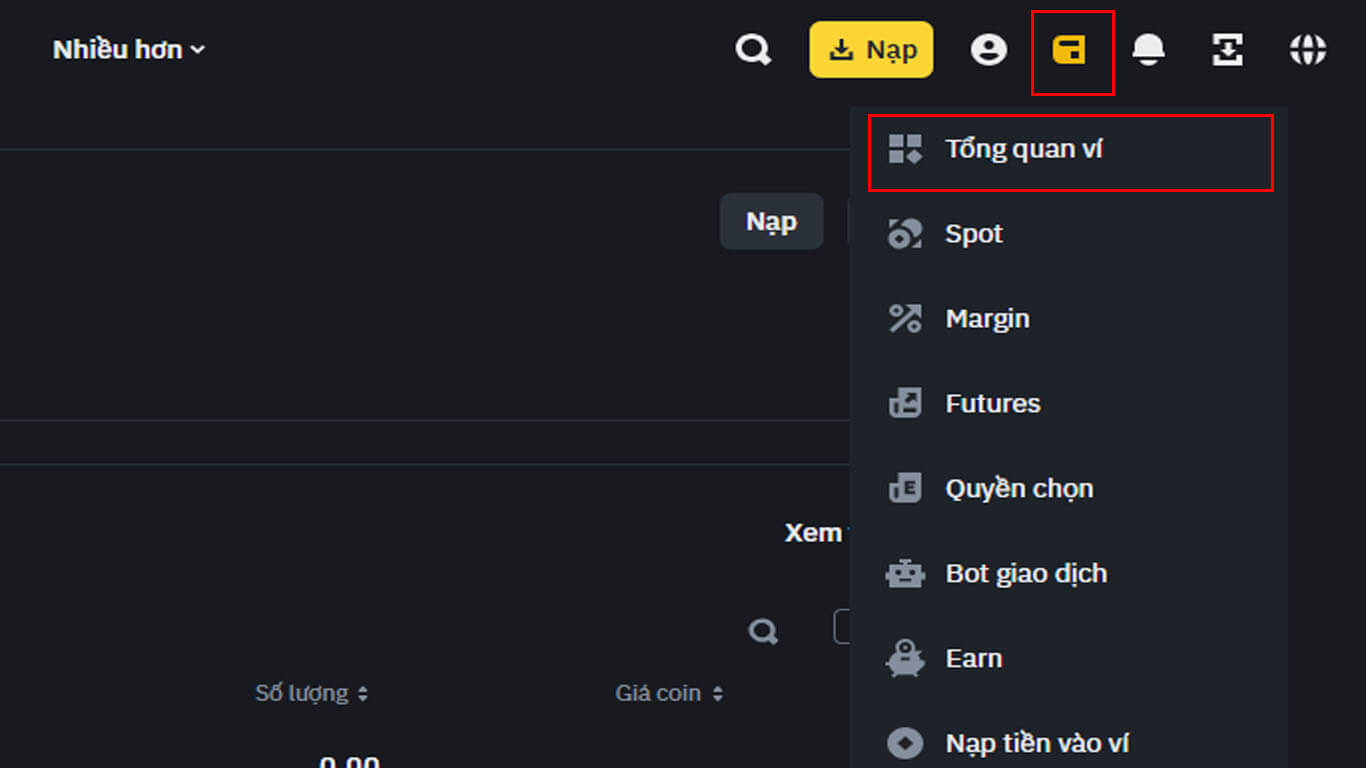Choose "Quyền chọn" from the dropdown menu

[1020, 488]
